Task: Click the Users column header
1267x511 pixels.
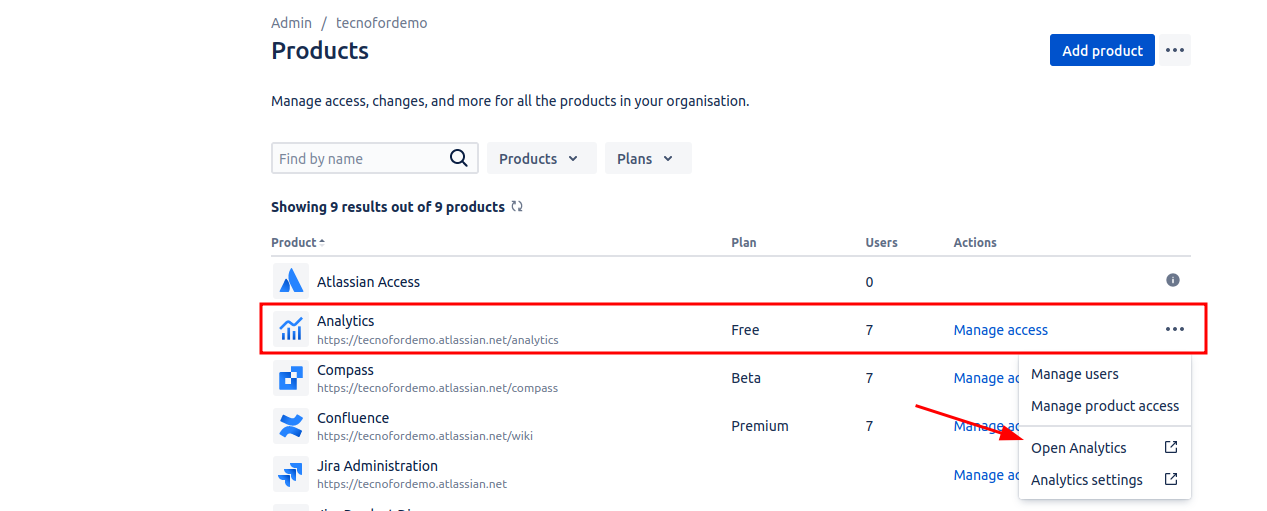Action: (x=881, y=242)
